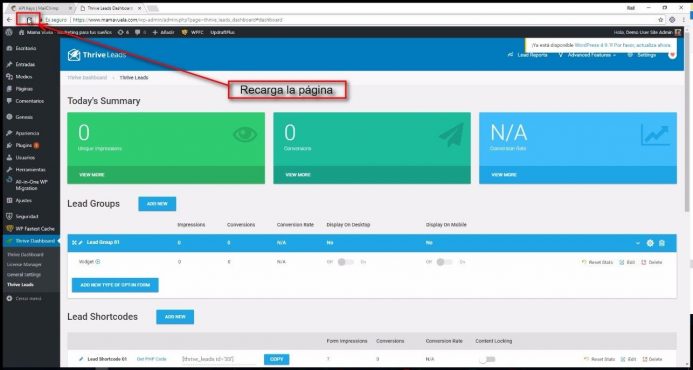This screenshot has height=370, width=693.
Task: Open License Manager submenu item
Action: (x=24, y=264)
